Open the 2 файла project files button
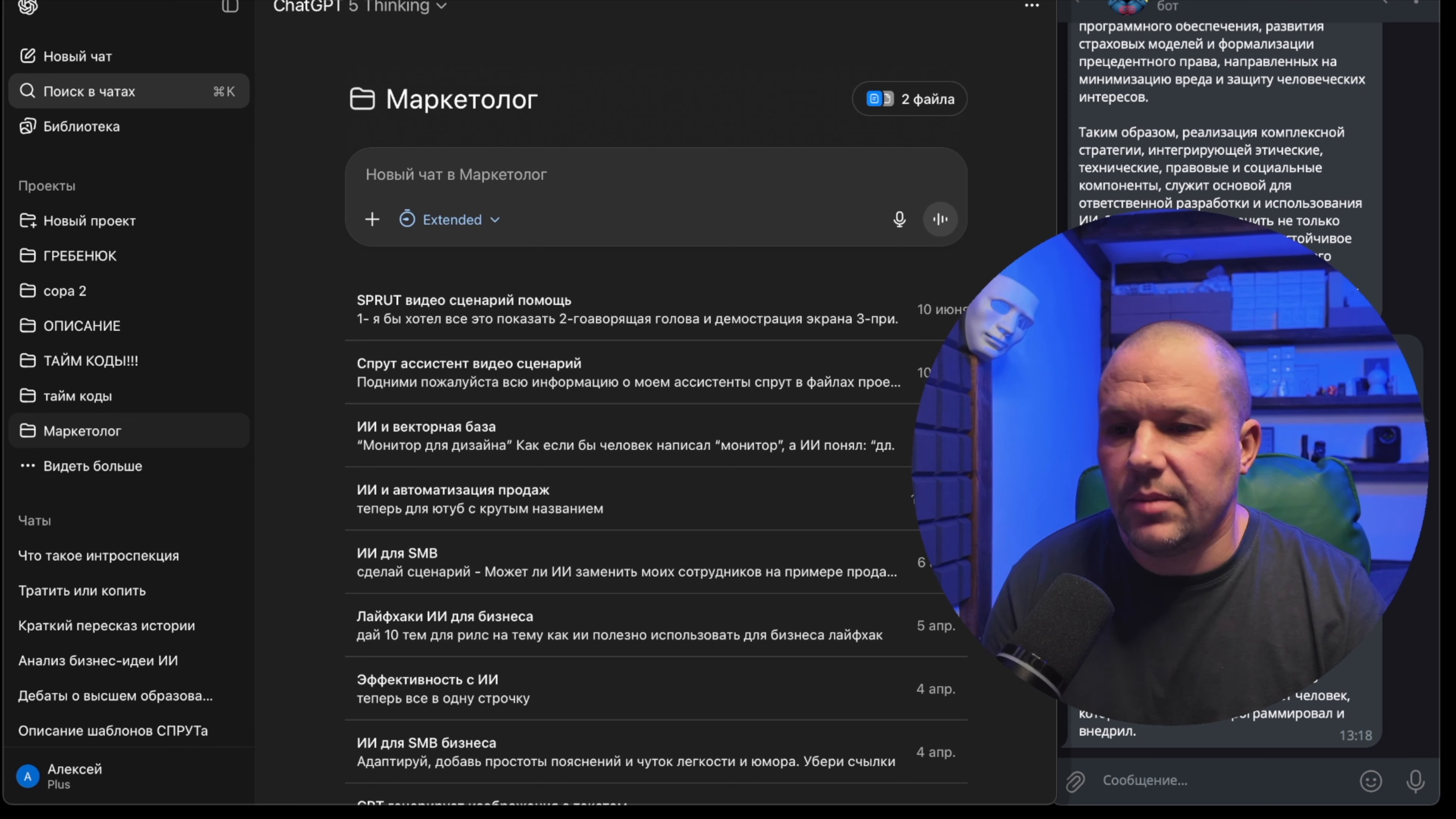1456x819 pixels. pyautogui.click(x=910, y=99)
